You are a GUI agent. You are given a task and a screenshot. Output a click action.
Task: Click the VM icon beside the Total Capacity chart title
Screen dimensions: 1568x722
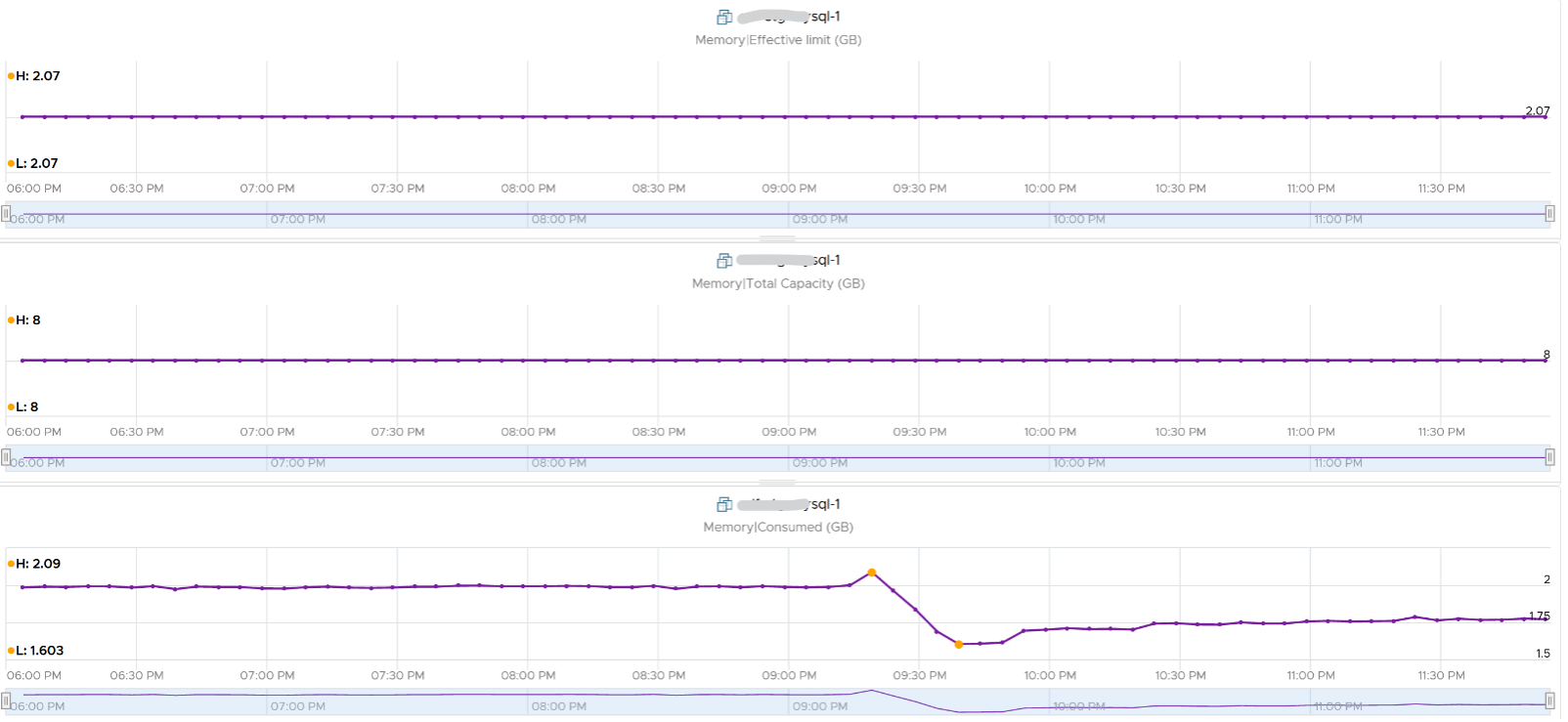[724, 261]
